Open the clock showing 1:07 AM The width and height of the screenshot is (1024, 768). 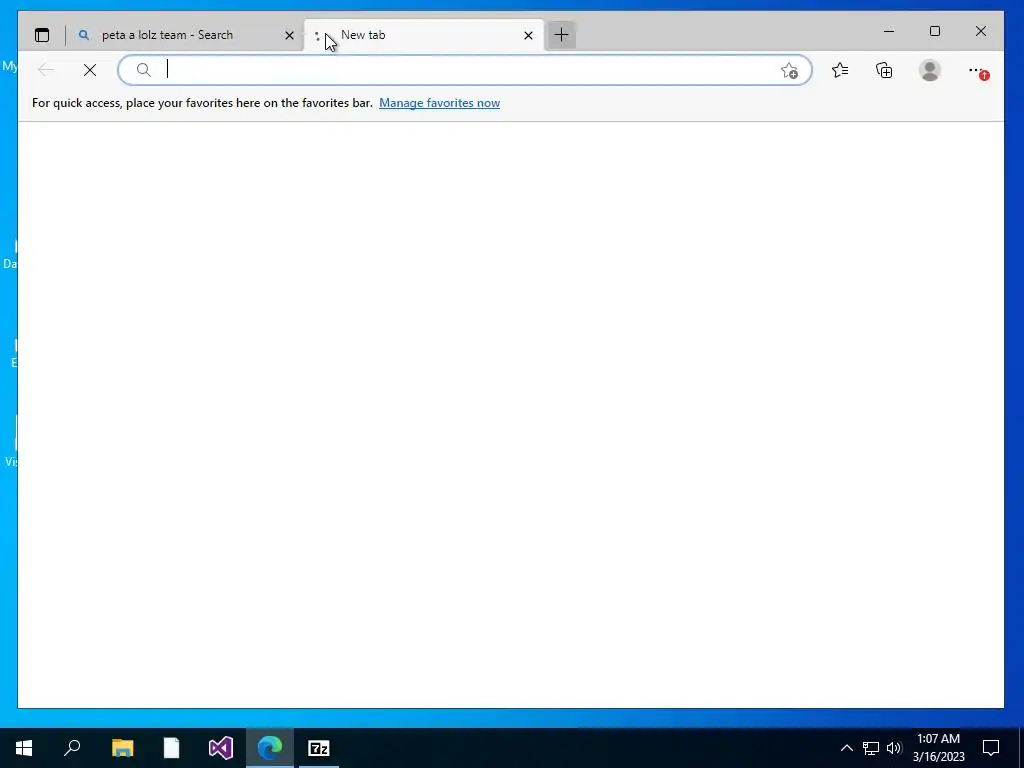click(938, 748)
